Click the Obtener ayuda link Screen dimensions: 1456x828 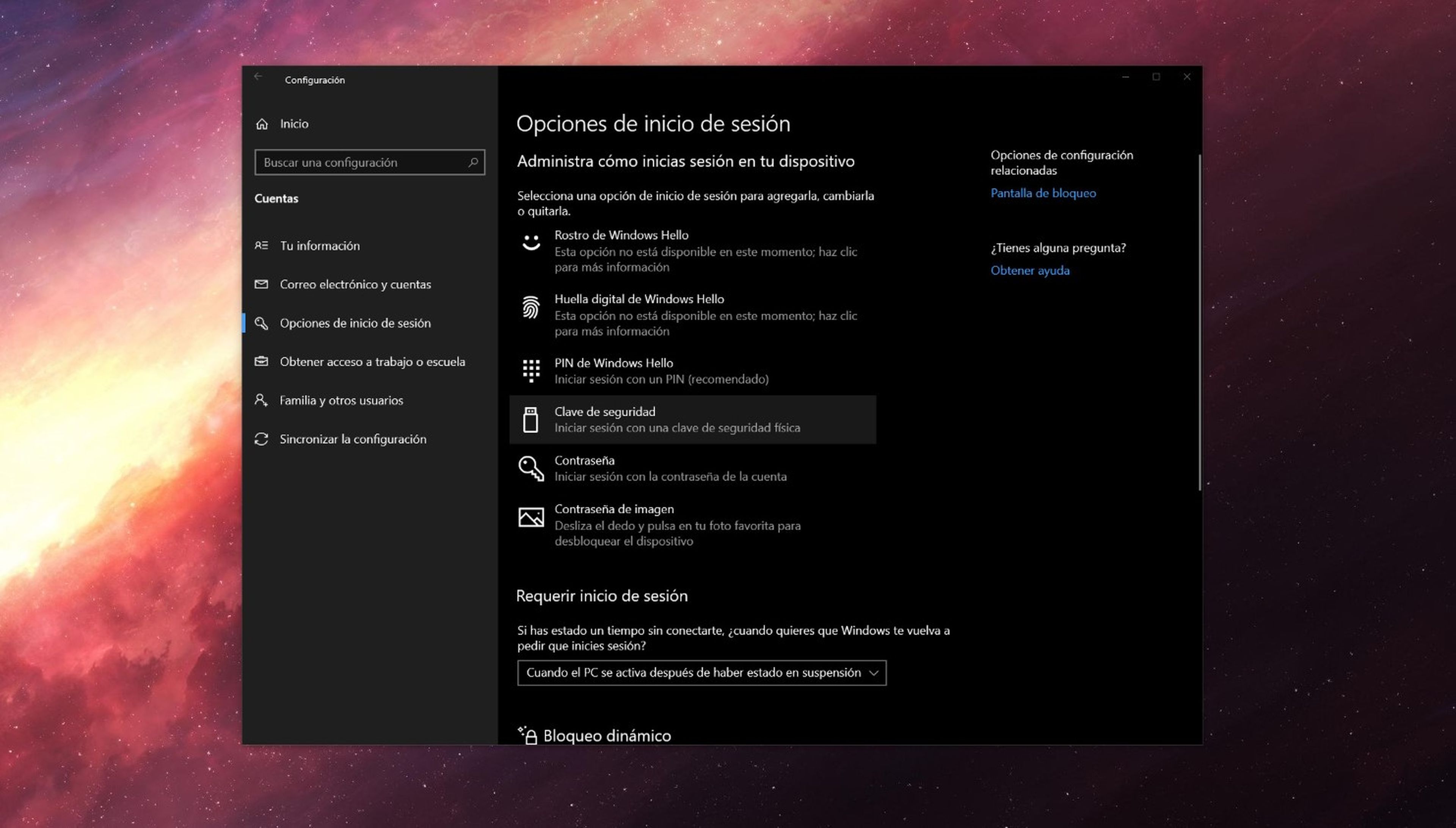coord(1030,271)
